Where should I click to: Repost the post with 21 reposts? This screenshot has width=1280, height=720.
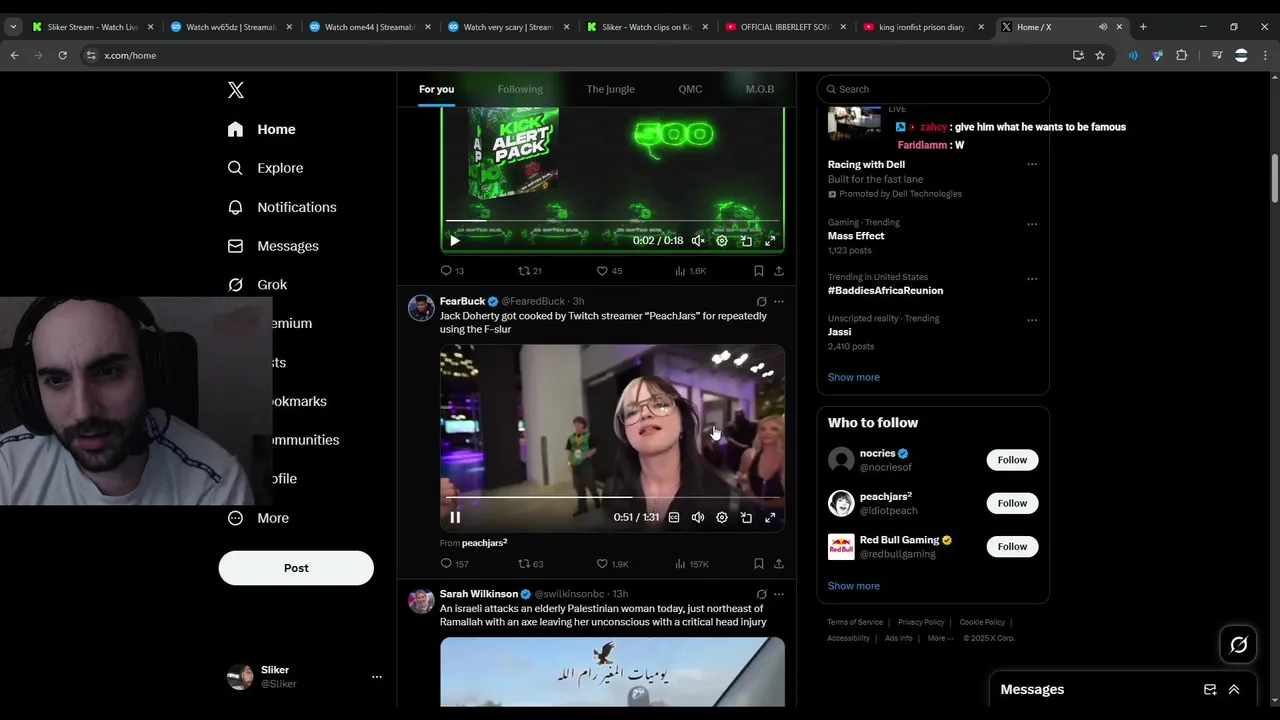(530, 271)
